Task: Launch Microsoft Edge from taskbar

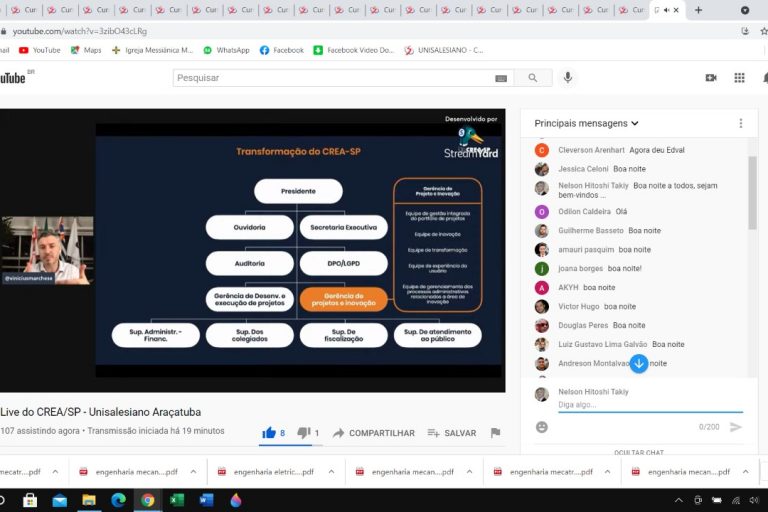Action: [x=118, y=500]
